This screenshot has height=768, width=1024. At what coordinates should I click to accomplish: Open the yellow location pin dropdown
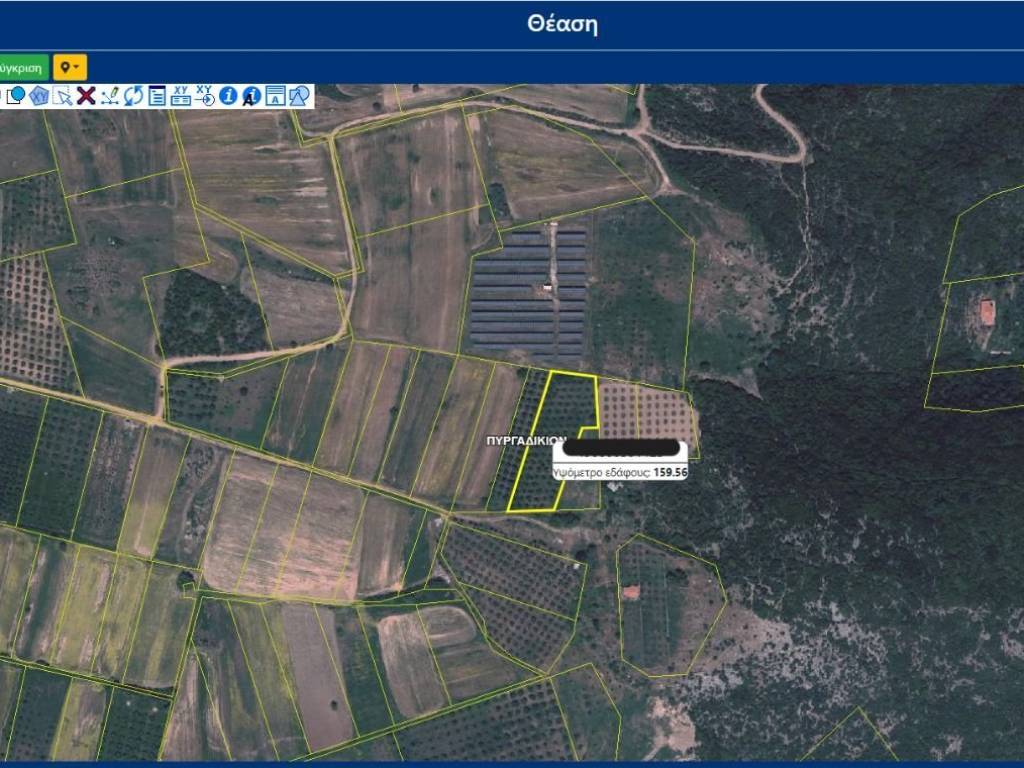coord(70,68)
